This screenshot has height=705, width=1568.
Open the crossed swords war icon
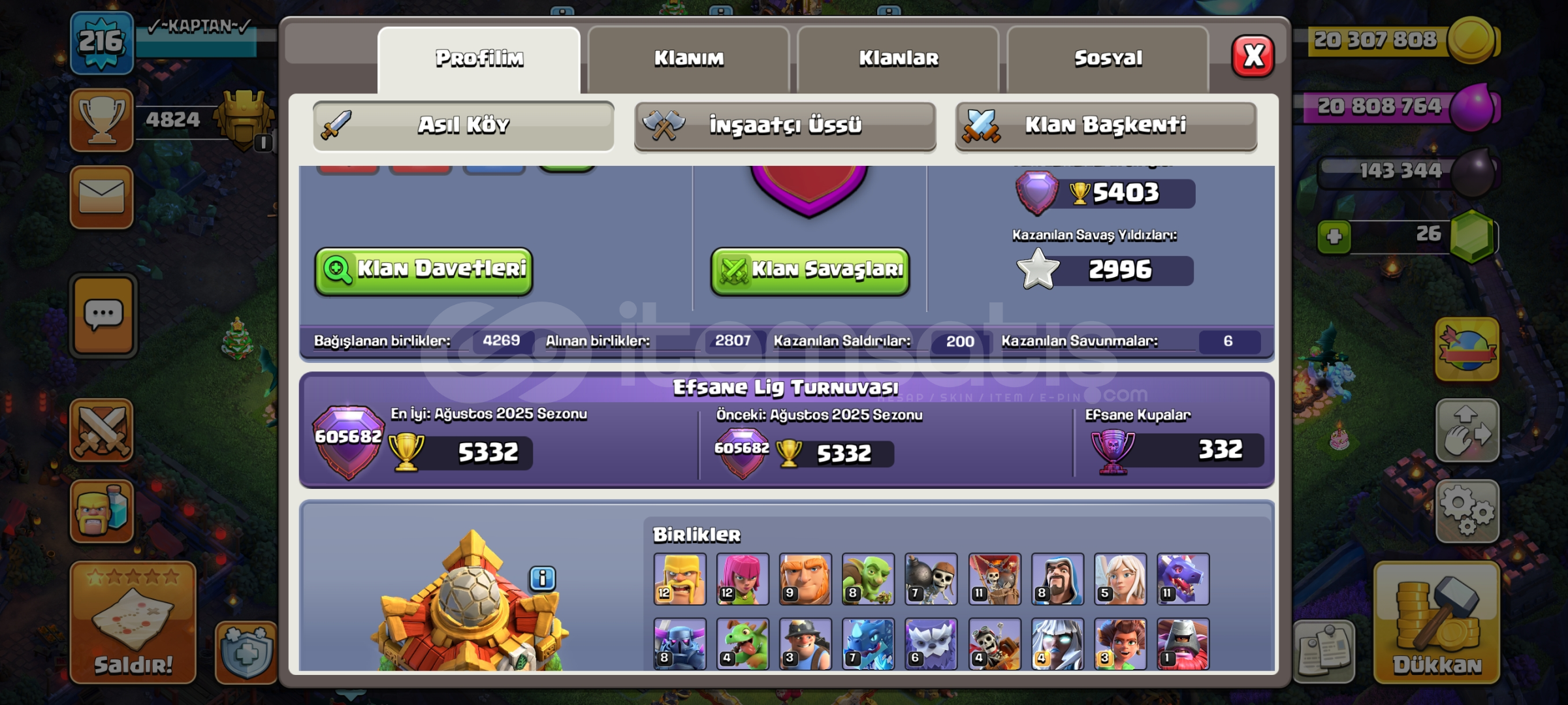[101, 430]
